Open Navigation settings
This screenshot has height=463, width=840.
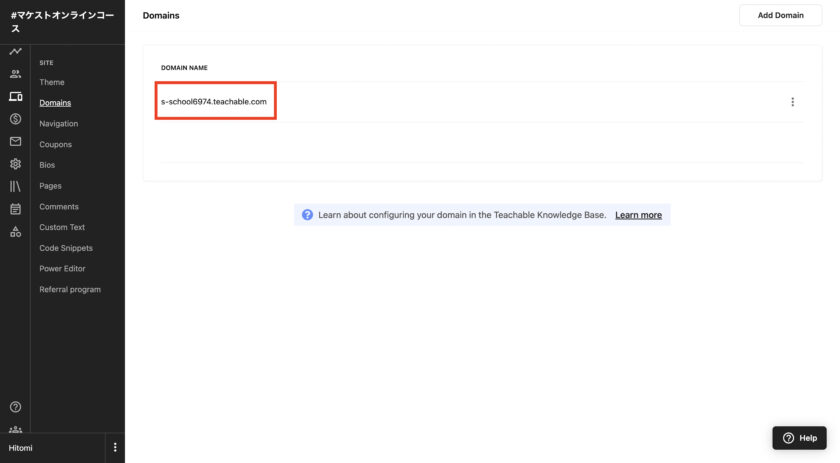(x=58, y=124)
